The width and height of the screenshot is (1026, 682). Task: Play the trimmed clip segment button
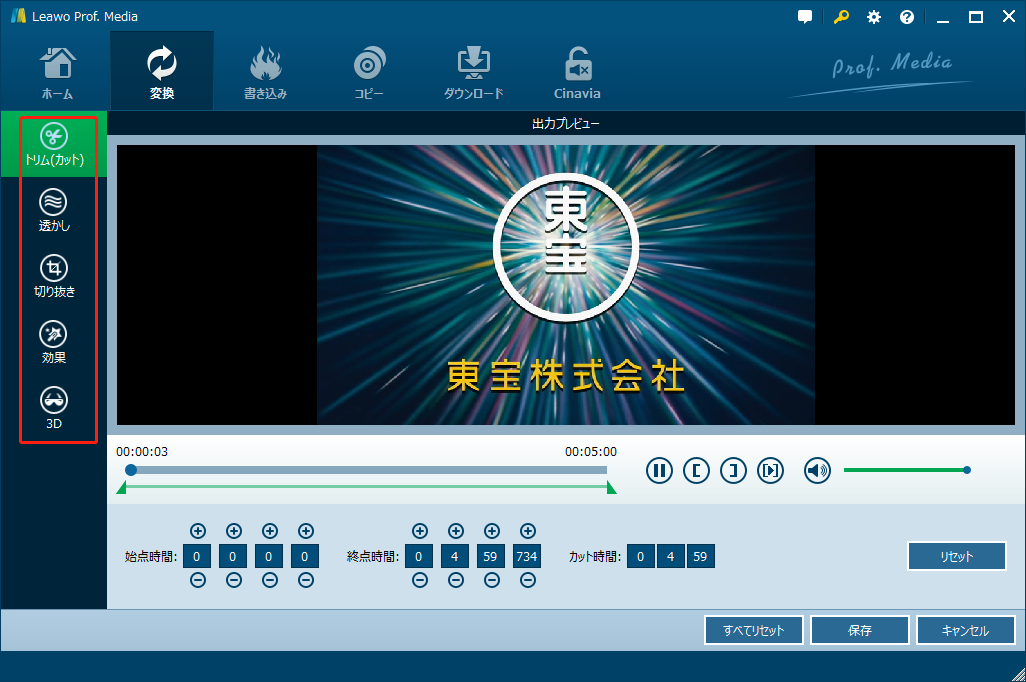[x=771, y=471]
